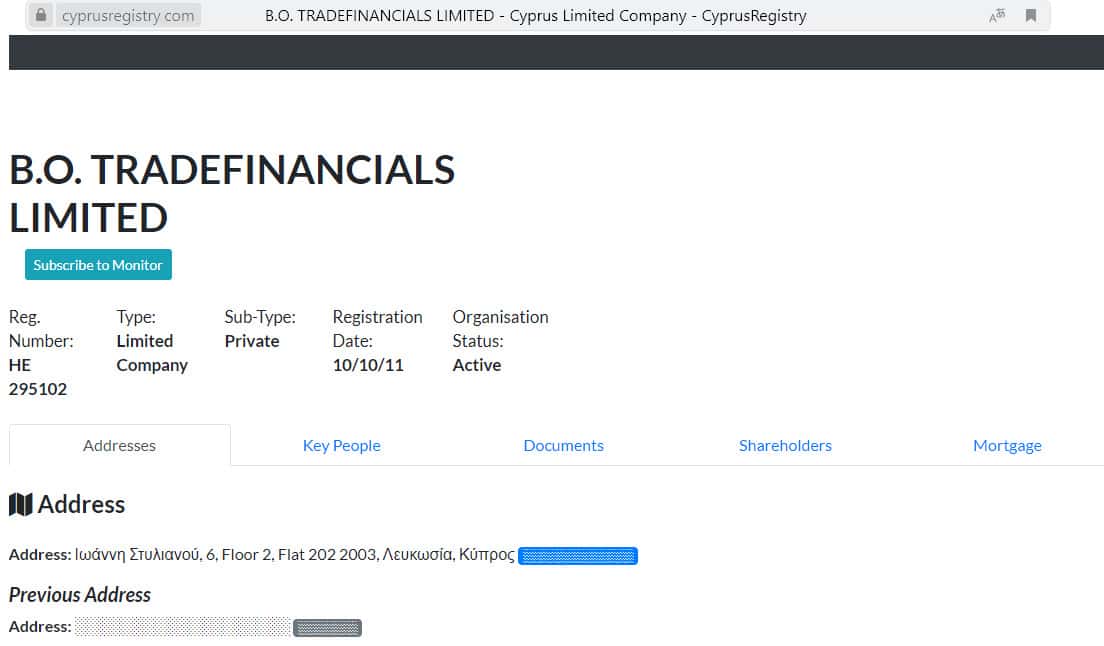The height and width of the screenshot is (646, 1104).
Task: Click the registration date 10/10/11
Action: tap(368, 365)
